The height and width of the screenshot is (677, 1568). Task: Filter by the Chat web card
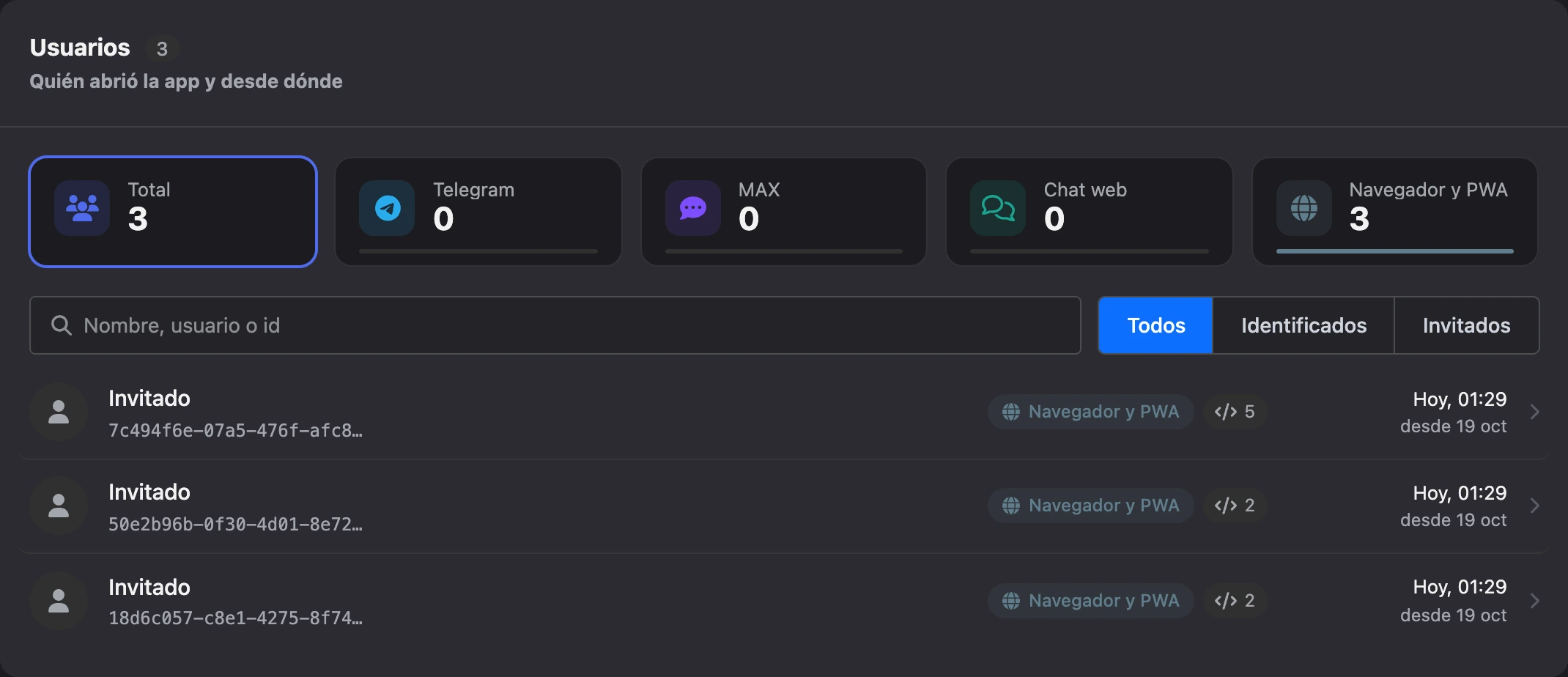click(x=1090, y=212)
